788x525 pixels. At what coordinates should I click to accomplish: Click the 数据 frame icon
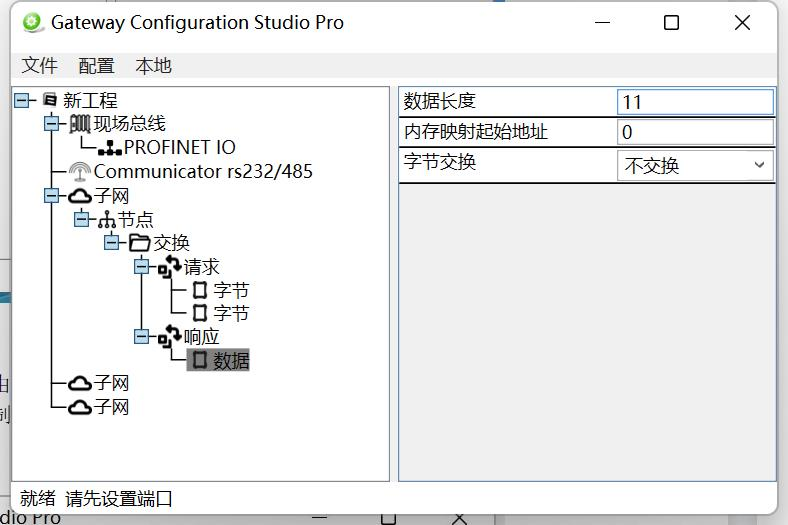coord(200,360)
